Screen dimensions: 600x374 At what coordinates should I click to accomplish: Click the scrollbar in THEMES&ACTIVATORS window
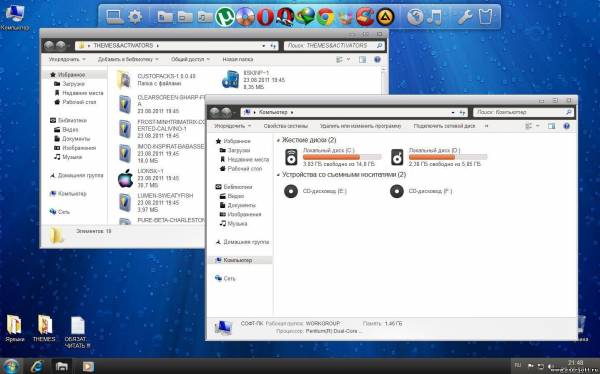(x=384, y=81)
